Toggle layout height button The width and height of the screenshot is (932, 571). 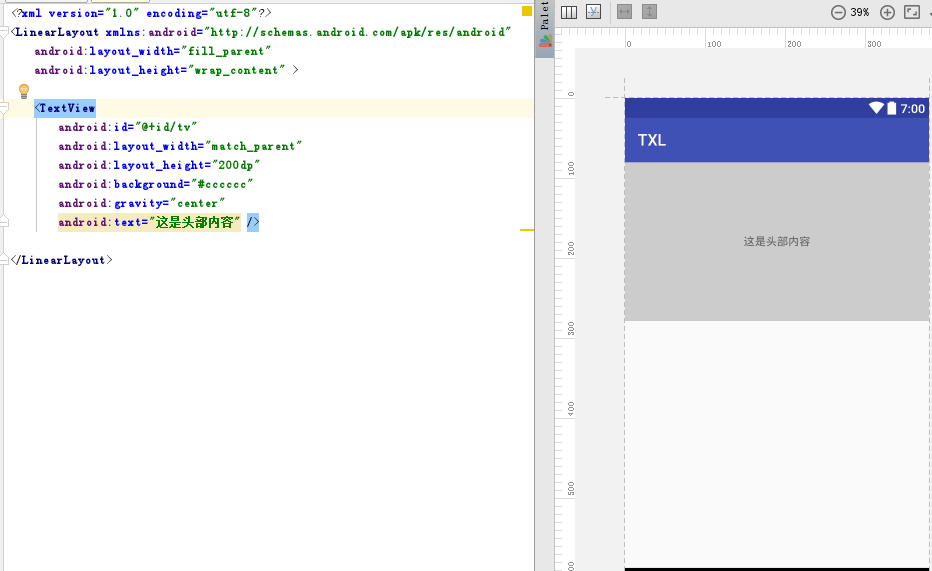click(649, 12)
